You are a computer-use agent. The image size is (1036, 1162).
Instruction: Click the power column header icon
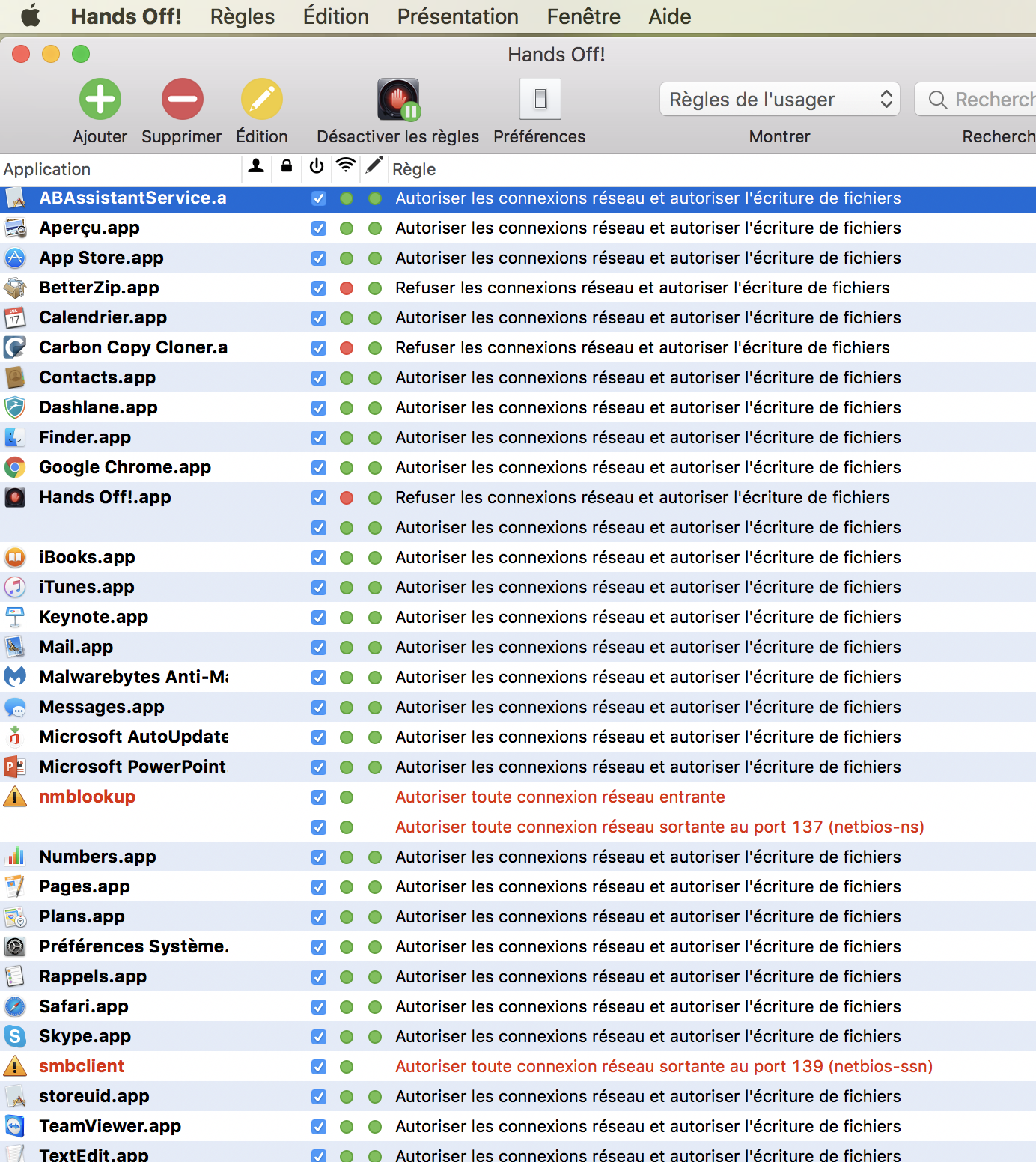pos(317,166)
